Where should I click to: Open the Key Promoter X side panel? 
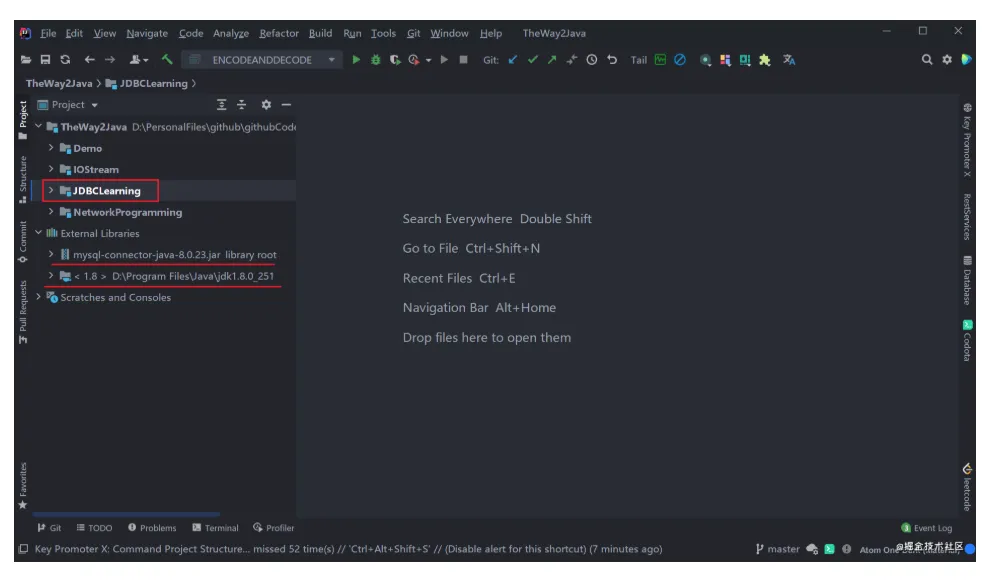(x=967, y=140)
